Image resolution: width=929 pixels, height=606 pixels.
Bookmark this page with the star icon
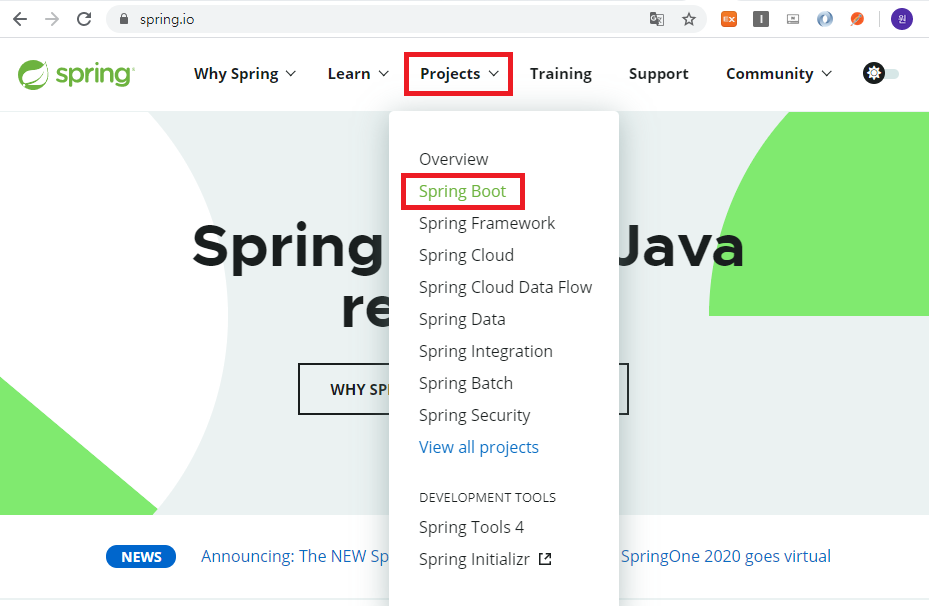(x=688, y=20)
